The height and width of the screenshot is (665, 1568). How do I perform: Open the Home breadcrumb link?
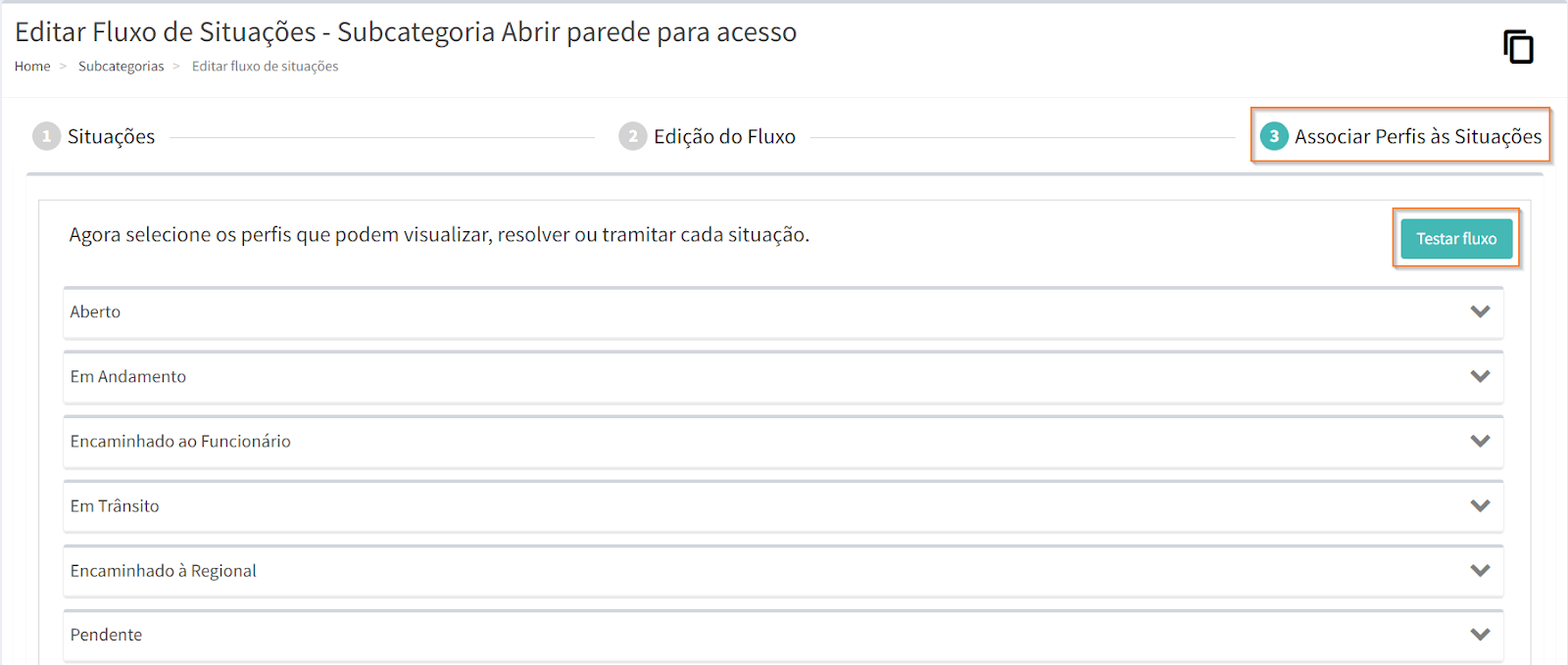pyautogui.click(x=32, y=67)
